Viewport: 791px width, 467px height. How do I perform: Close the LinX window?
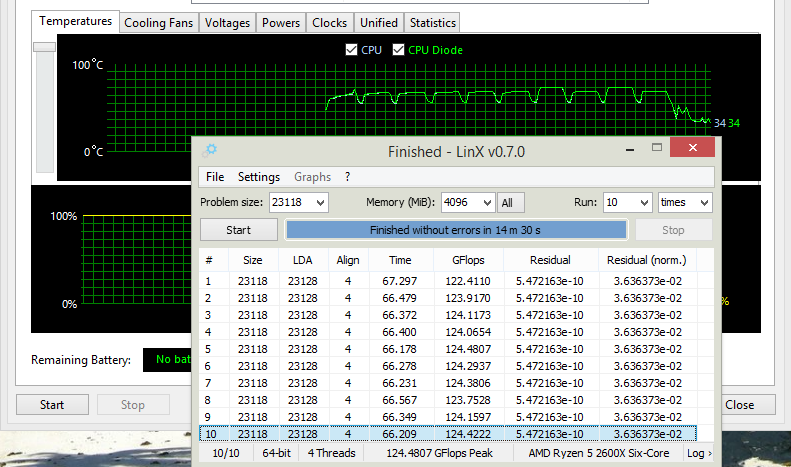click(x=692, y=147)
